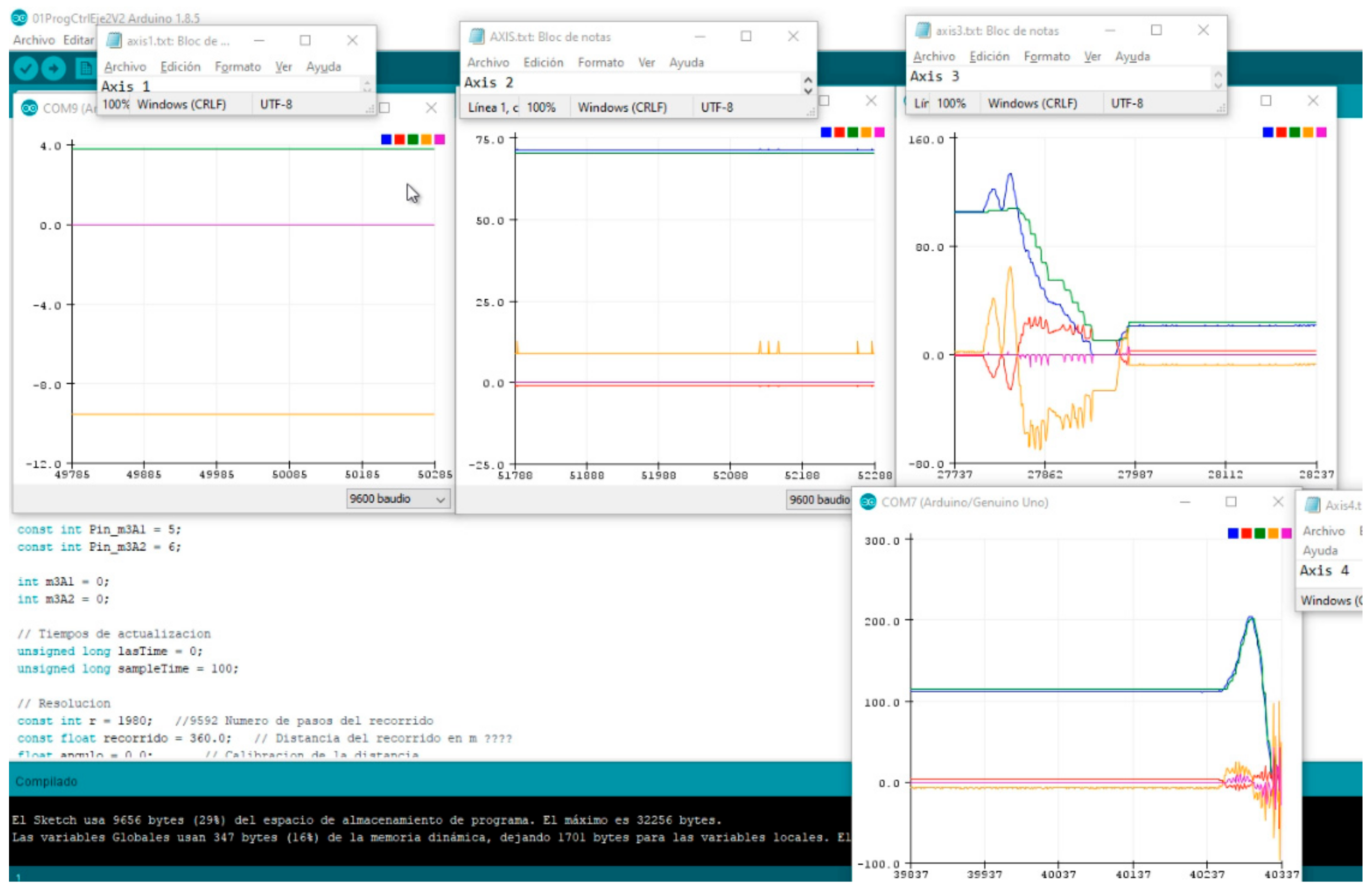Screen dimensions: 1372x889
Task: Click red legend swatch in Axis 2 plotter
Action: pyautogui.click(x=839, y=133)
